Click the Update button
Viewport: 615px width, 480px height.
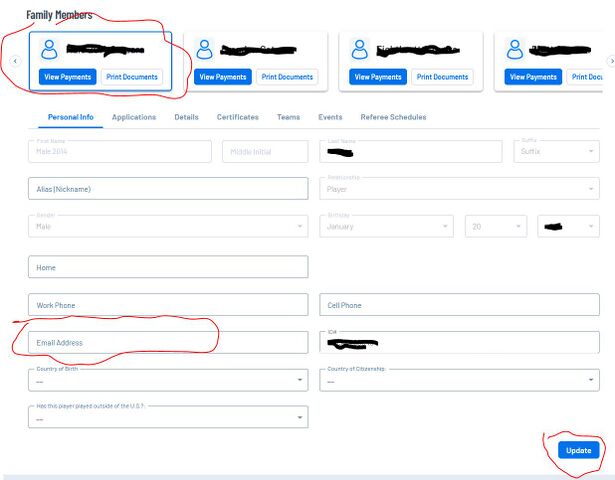pyautogui.click(x=579, y=450)
